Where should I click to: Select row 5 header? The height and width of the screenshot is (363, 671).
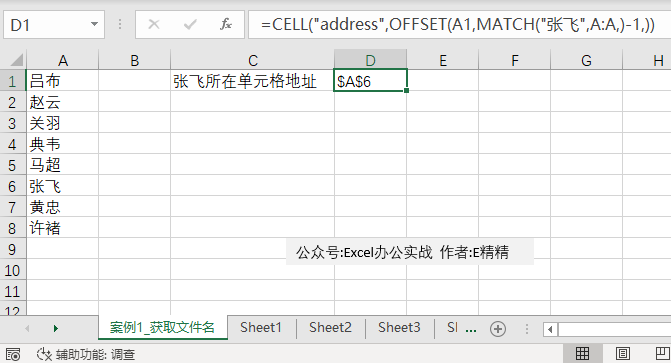[12, 165]
